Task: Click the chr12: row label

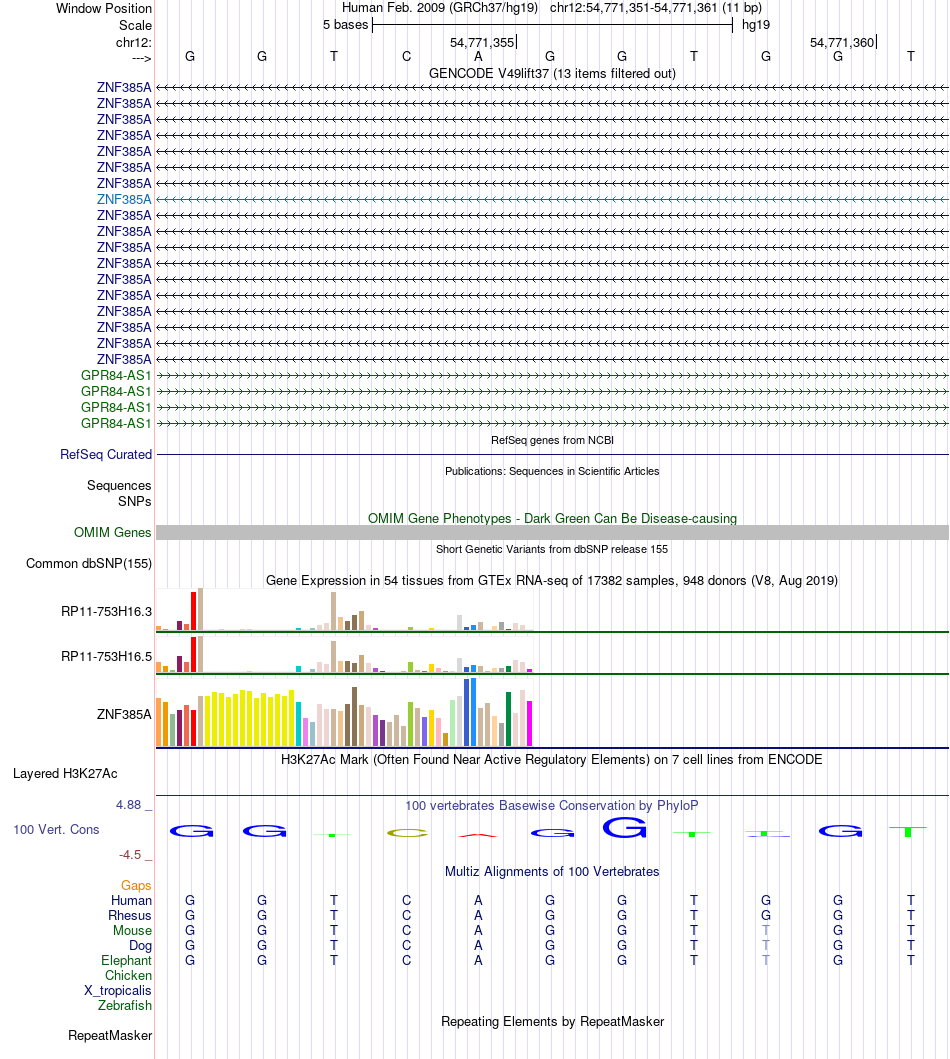Action: pos(134,43)
